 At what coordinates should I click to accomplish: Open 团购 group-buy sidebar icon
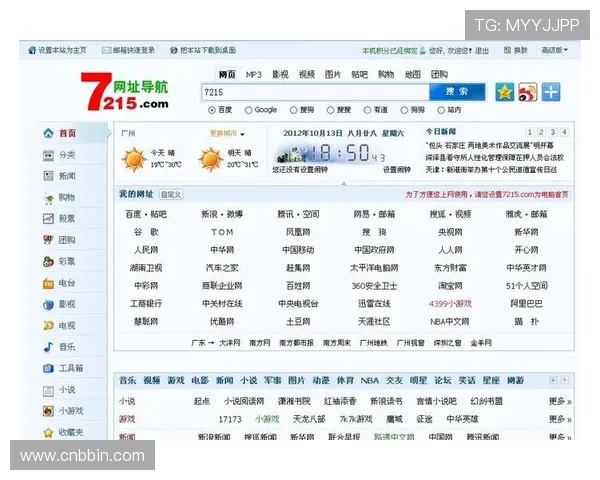(48, 240)
